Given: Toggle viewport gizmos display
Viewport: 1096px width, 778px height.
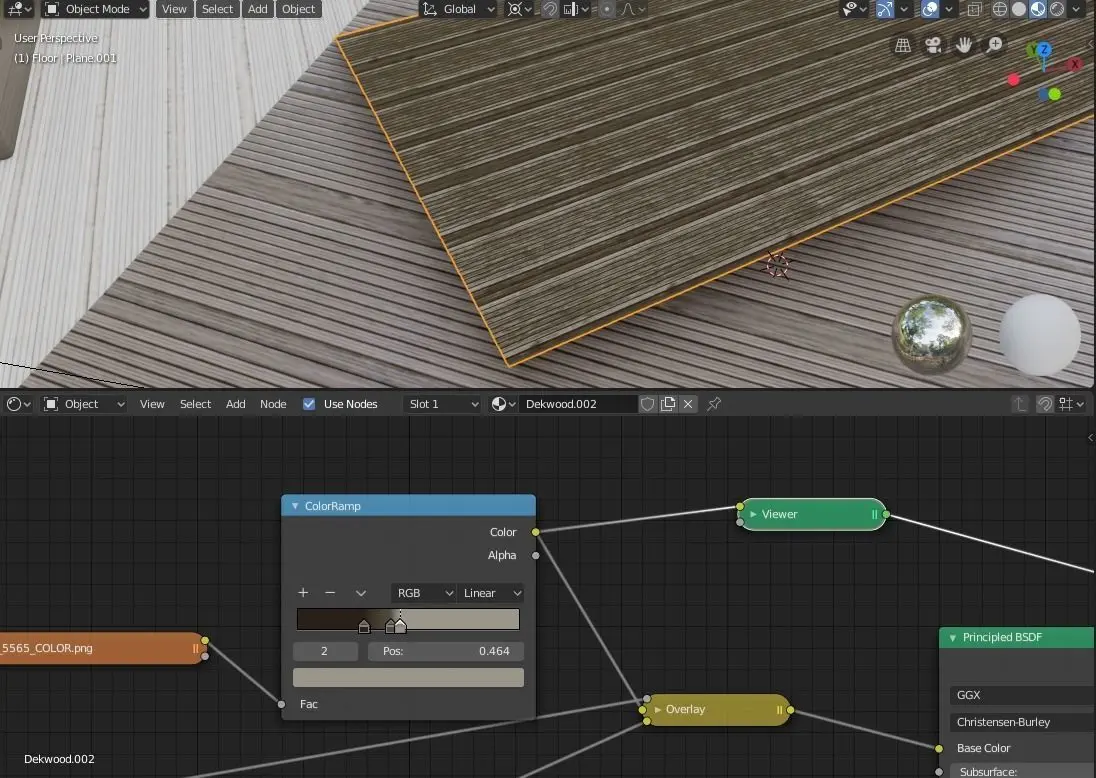Looking at the screenshot, I should (885, 9).
